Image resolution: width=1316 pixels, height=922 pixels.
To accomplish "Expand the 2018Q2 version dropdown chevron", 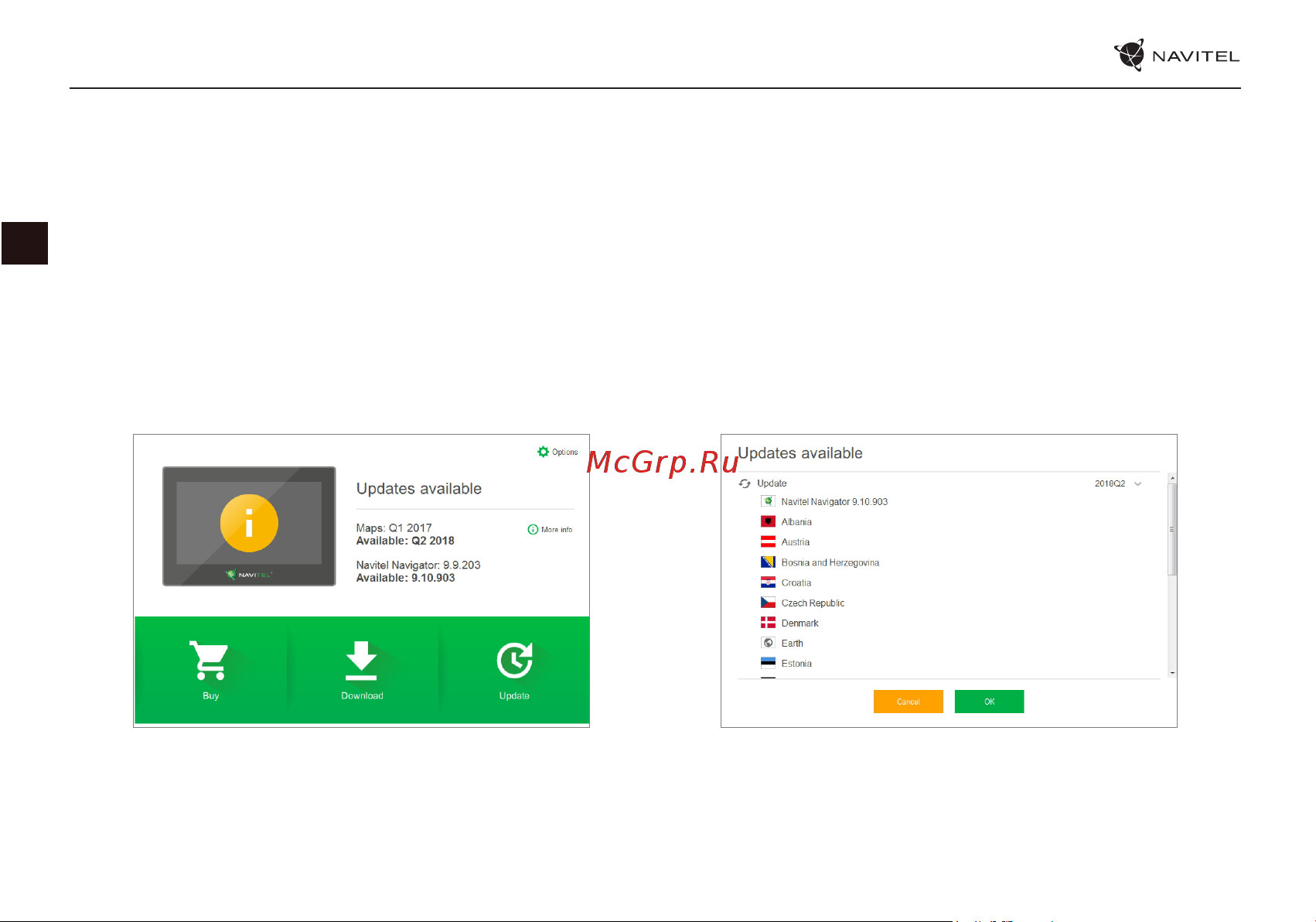I will (x=1138, y=483).
